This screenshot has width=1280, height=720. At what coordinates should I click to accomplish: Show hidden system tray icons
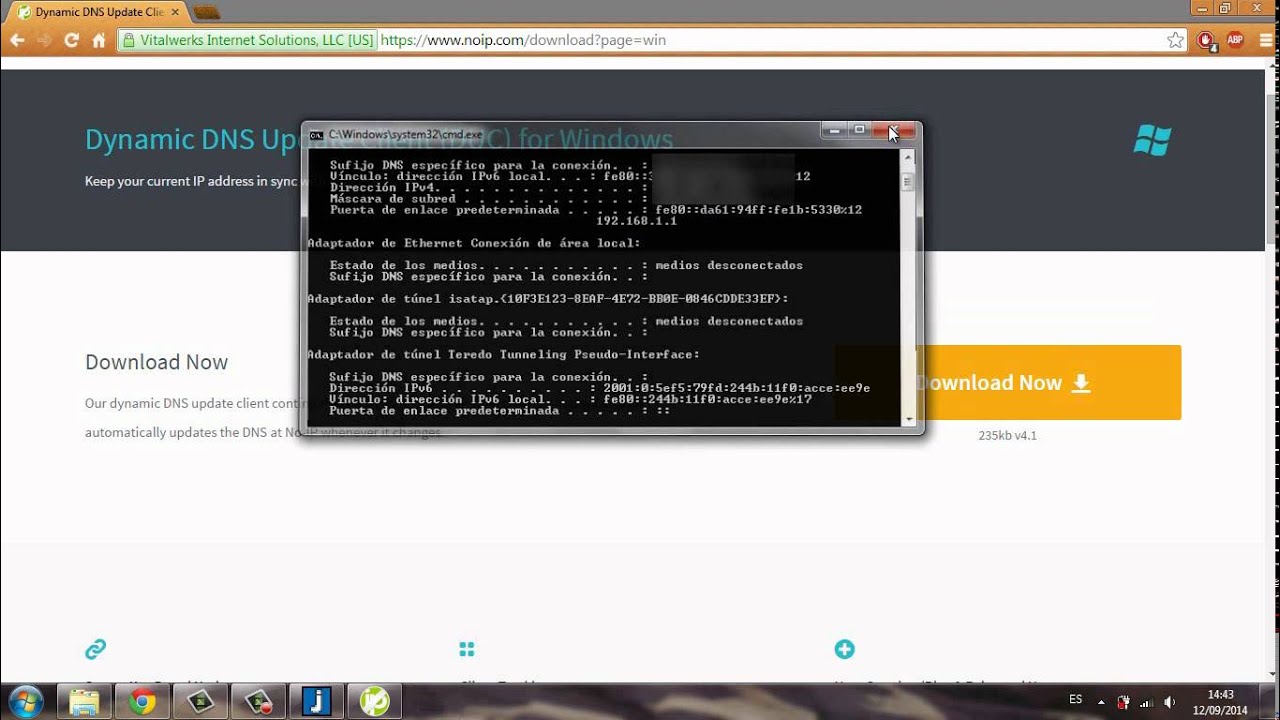point(1101,702)
